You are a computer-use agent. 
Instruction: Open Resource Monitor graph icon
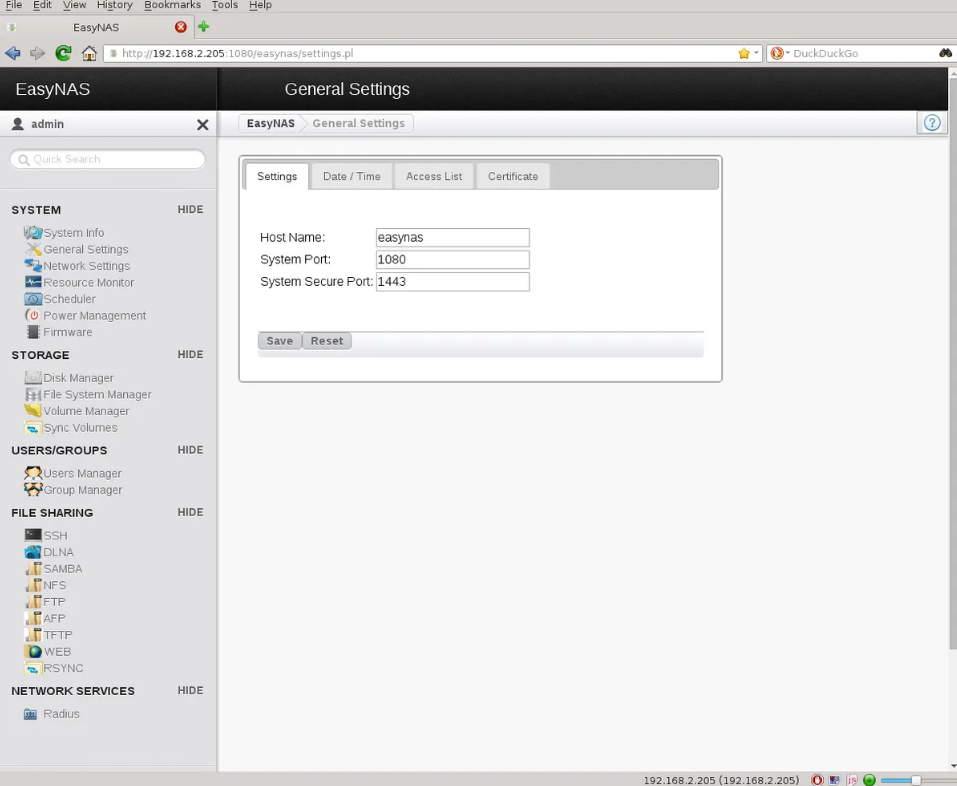[x=33, y=282]
